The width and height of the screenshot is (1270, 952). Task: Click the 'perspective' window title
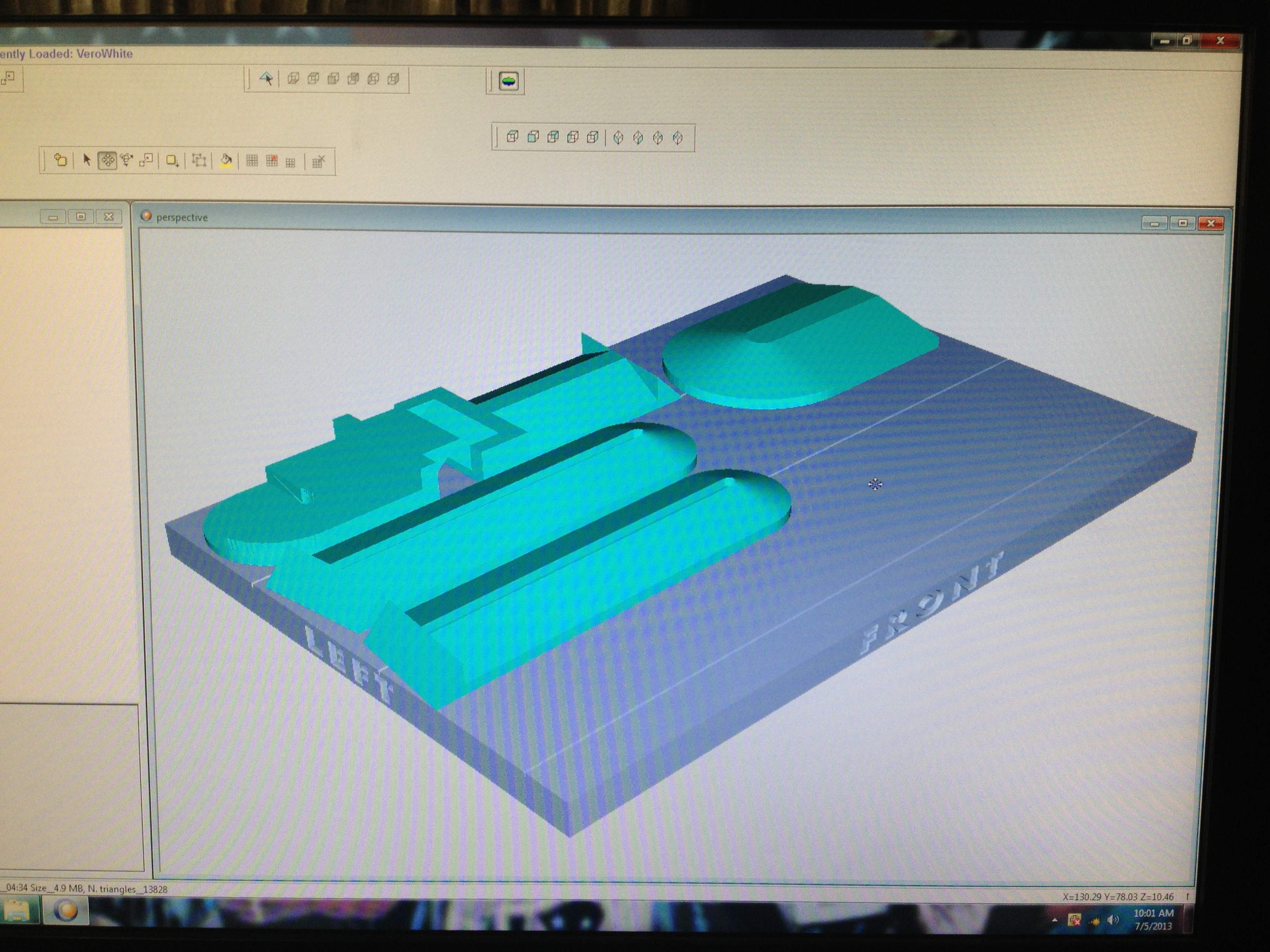click(x=182, y=217)
